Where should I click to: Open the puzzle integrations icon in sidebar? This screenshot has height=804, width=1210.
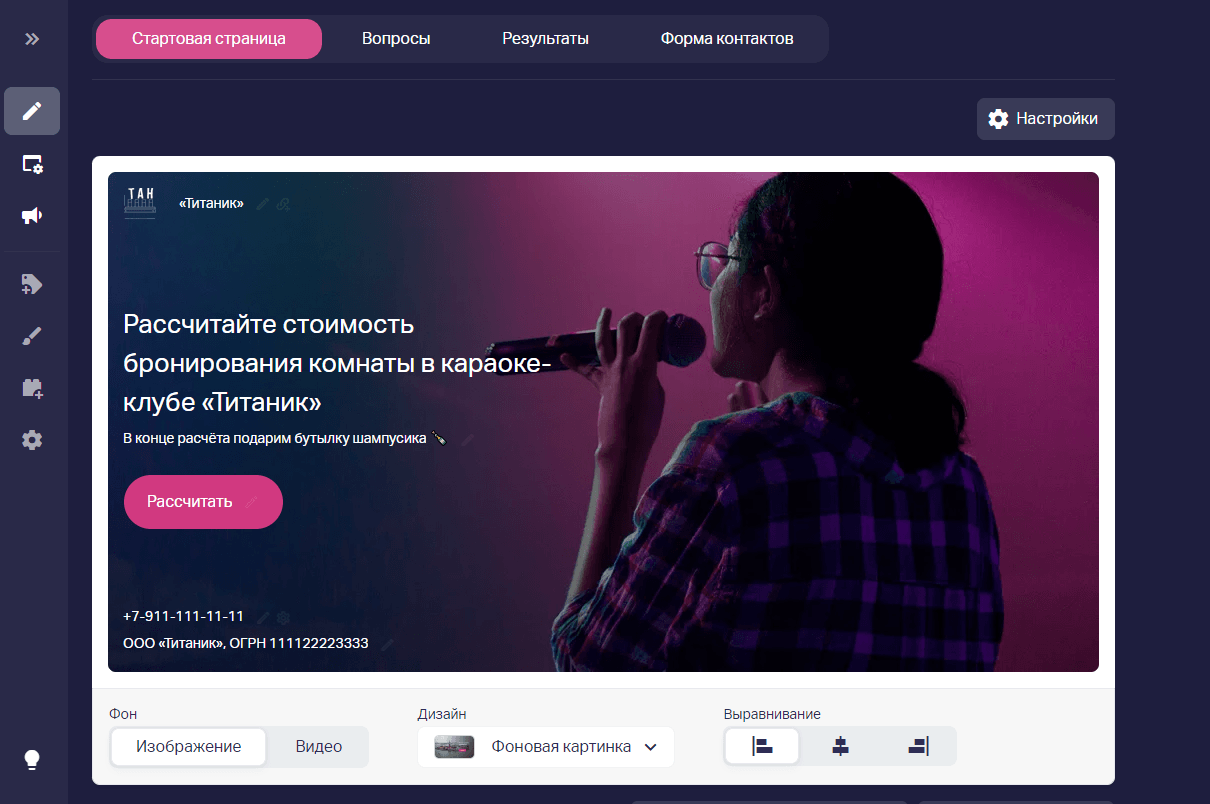(32, 388)
